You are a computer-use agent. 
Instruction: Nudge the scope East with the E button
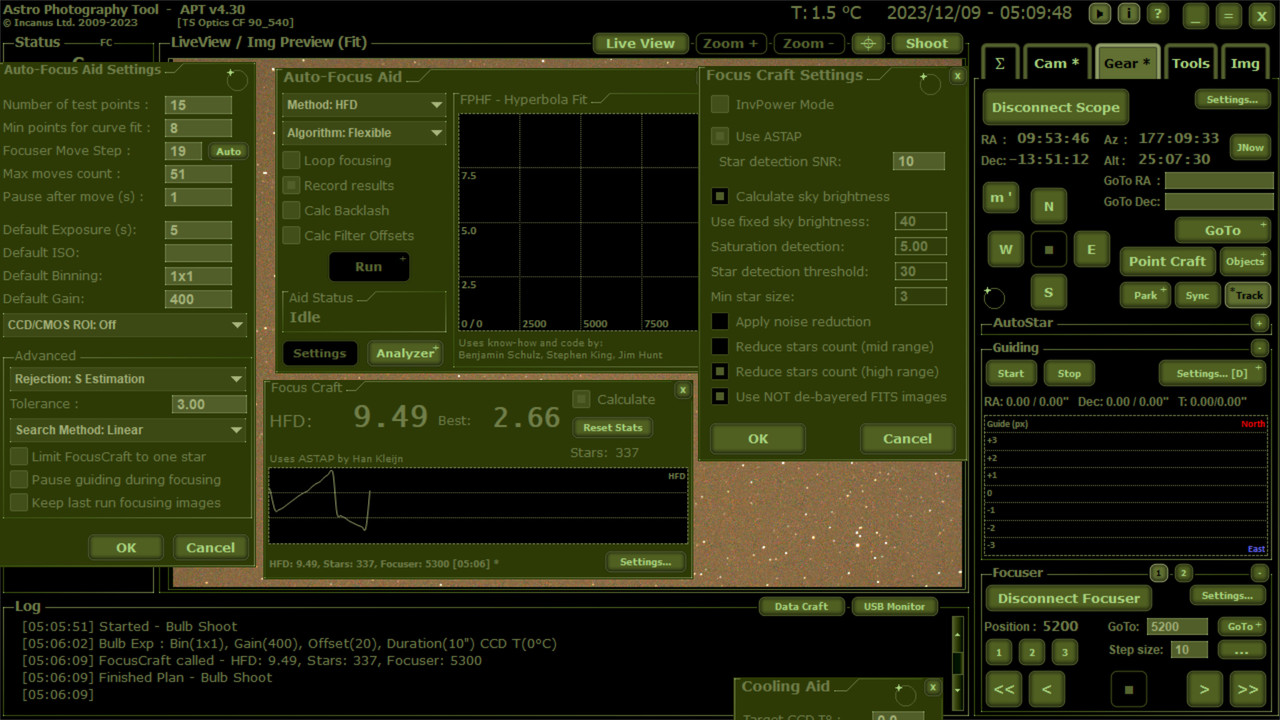(1091, 249)
